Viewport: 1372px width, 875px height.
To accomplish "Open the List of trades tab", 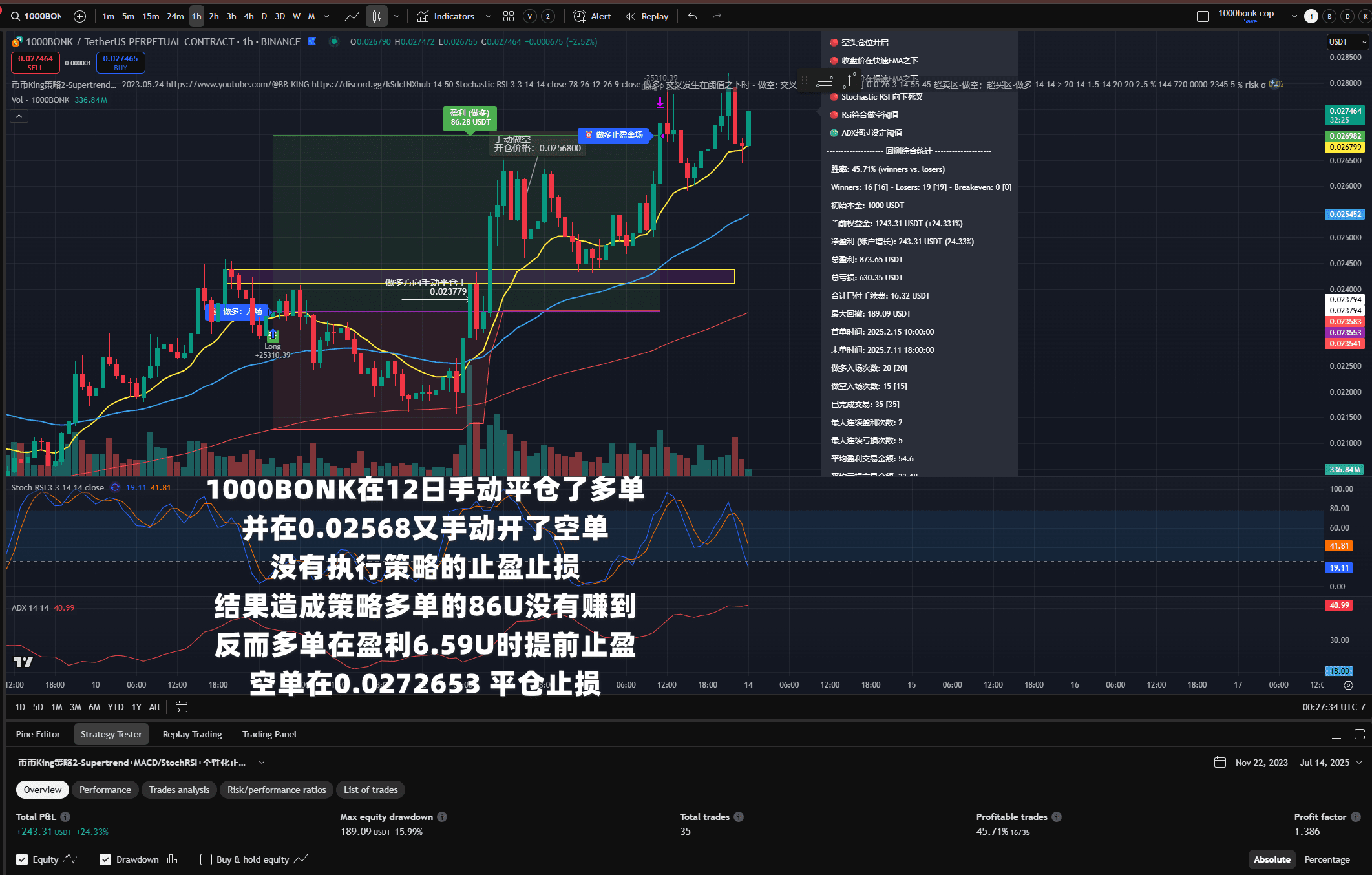I will point(370,790).
